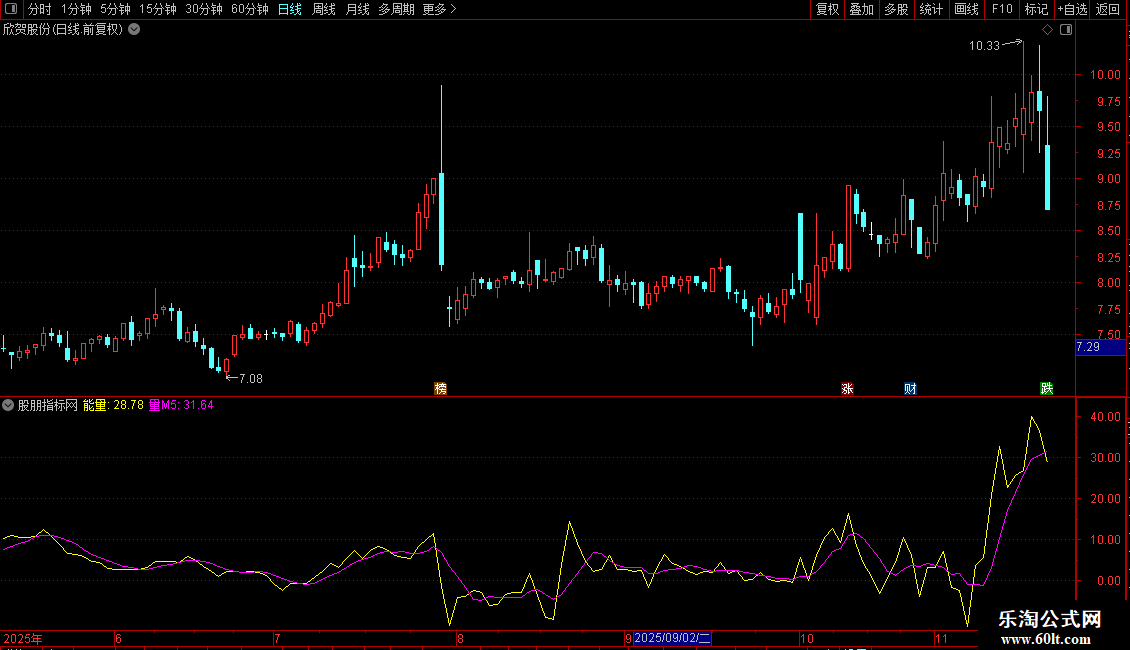The width and height of the screenshot is (1130, 650).
Task: Open the 统计 statistics tool
Action: [x=931, y=9]
